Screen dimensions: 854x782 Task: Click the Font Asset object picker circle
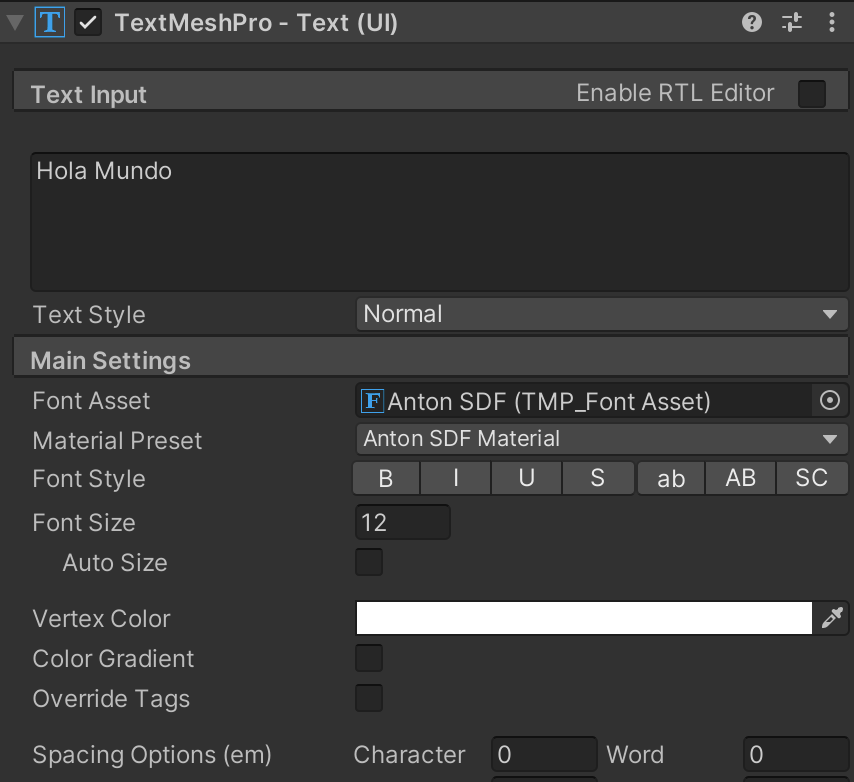[830, 401]
